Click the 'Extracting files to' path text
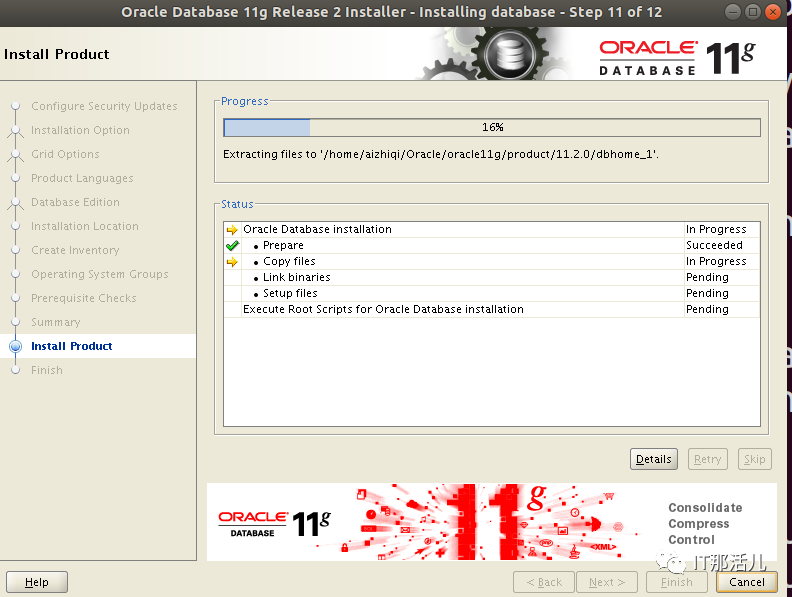 [440, 154]
